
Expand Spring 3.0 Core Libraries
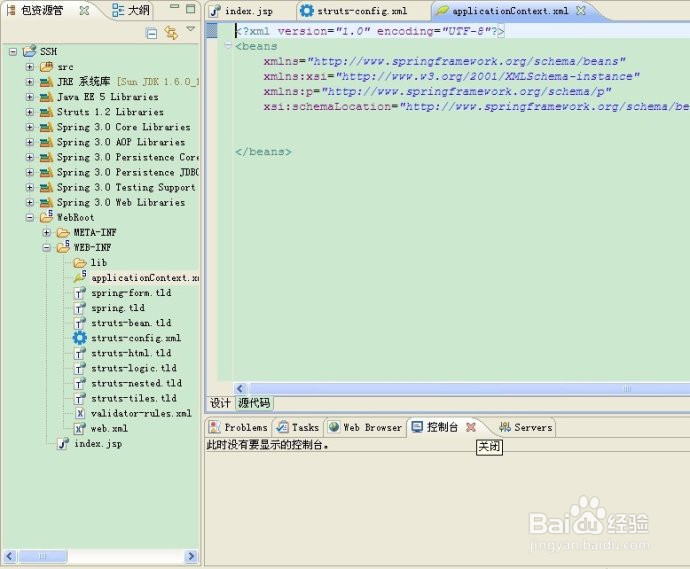point(29,127)
